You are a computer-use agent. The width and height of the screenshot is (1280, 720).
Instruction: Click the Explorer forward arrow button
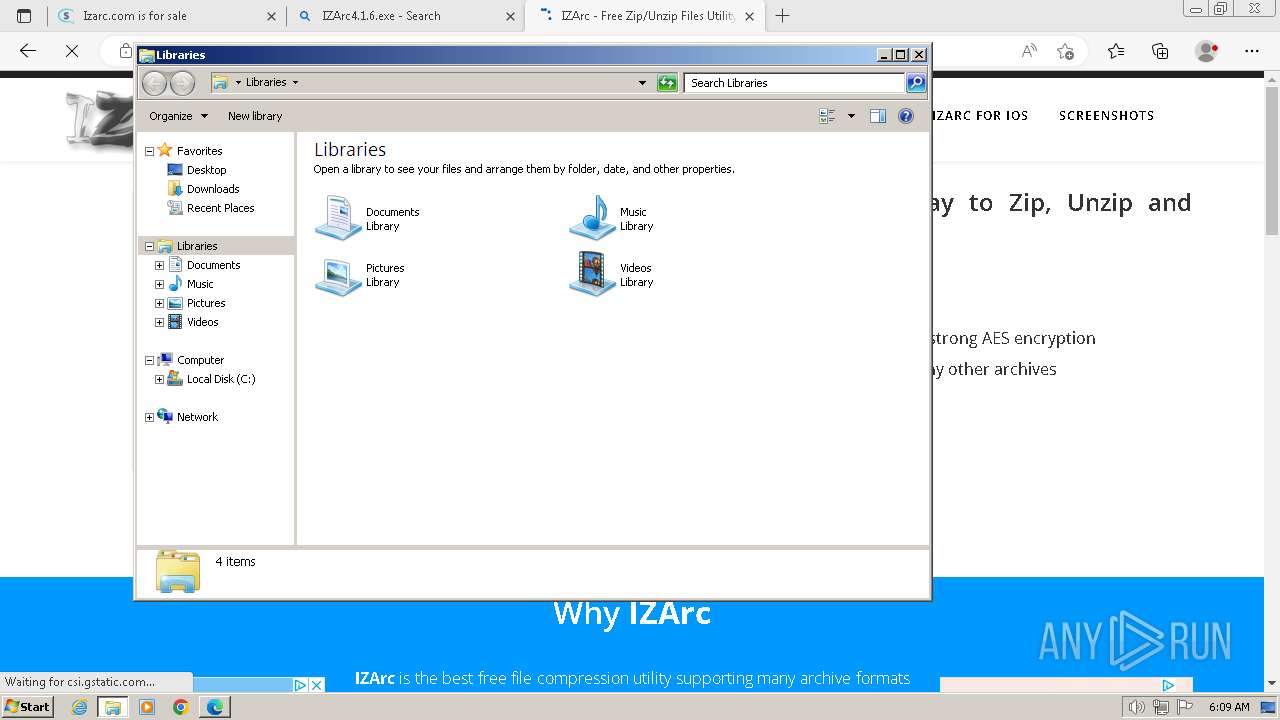(x=183, y=83)
